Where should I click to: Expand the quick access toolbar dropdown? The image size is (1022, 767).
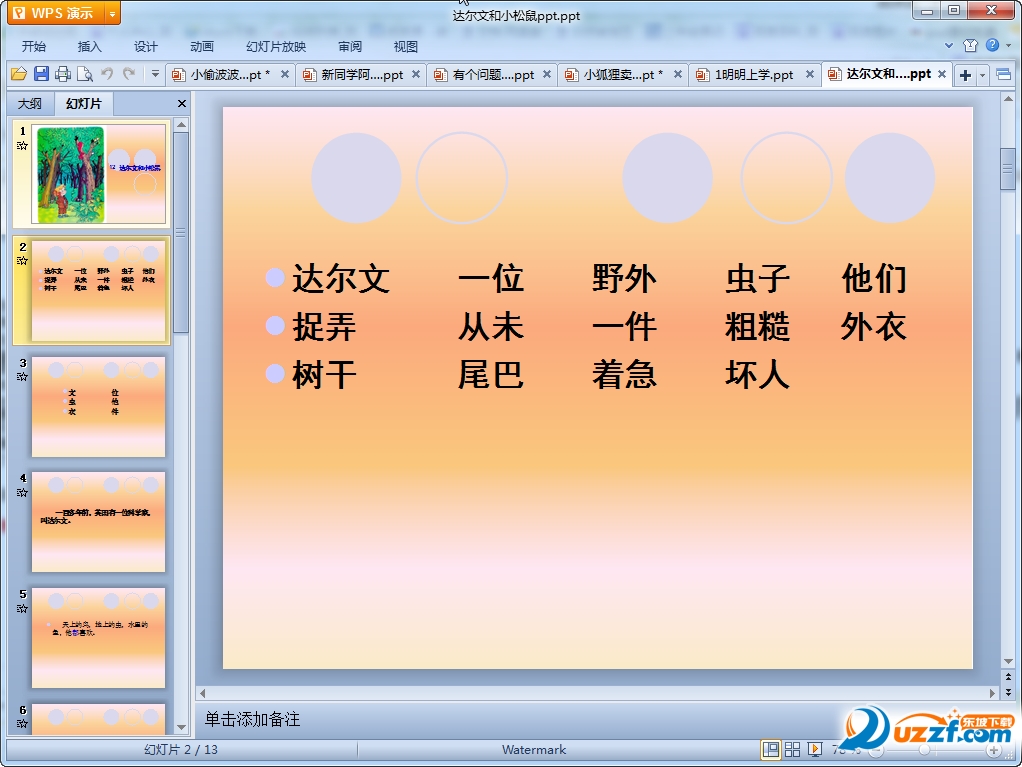[155, 74]
